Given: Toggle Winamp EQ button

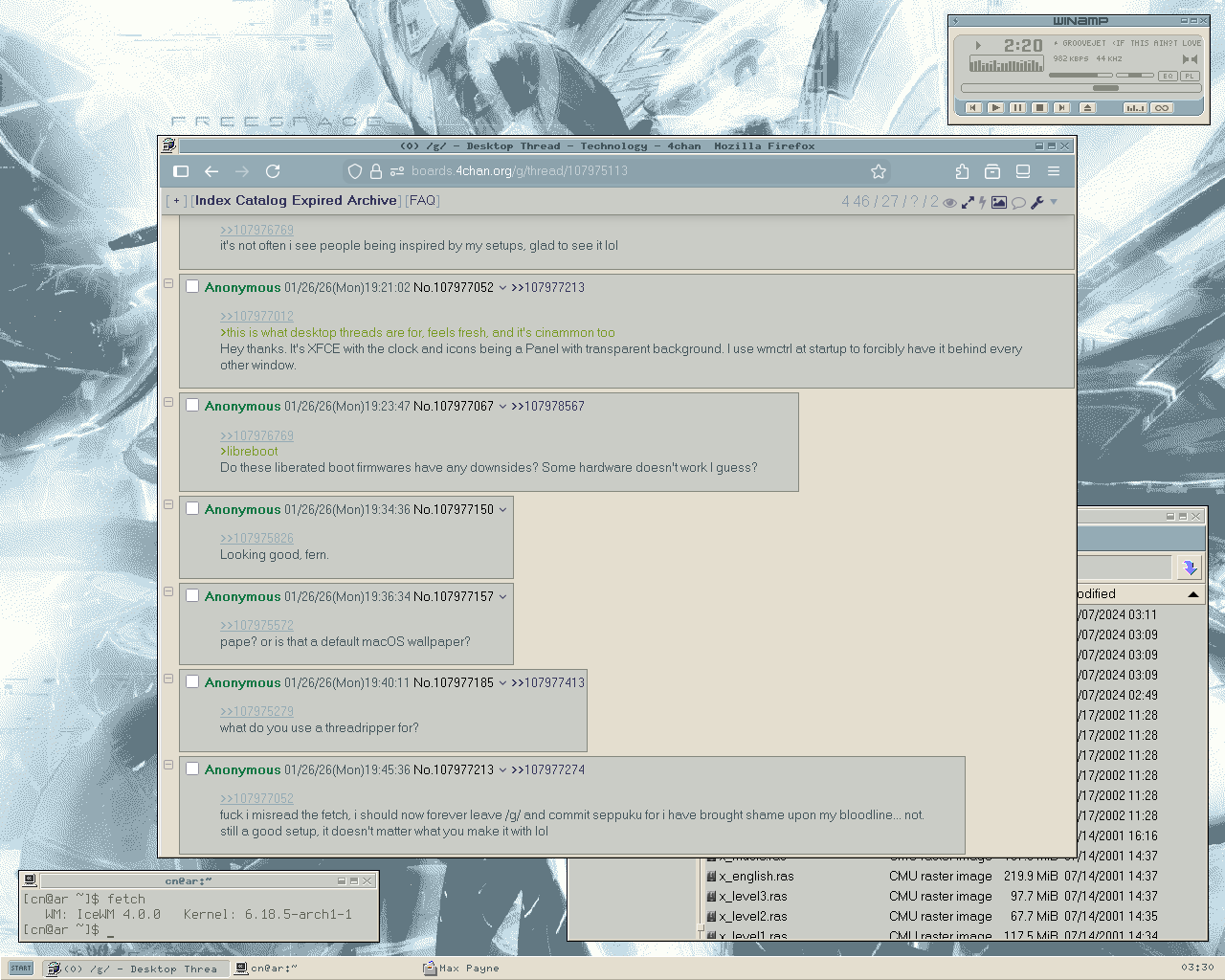Looking at the screenshot, I should click(1168, 76).
